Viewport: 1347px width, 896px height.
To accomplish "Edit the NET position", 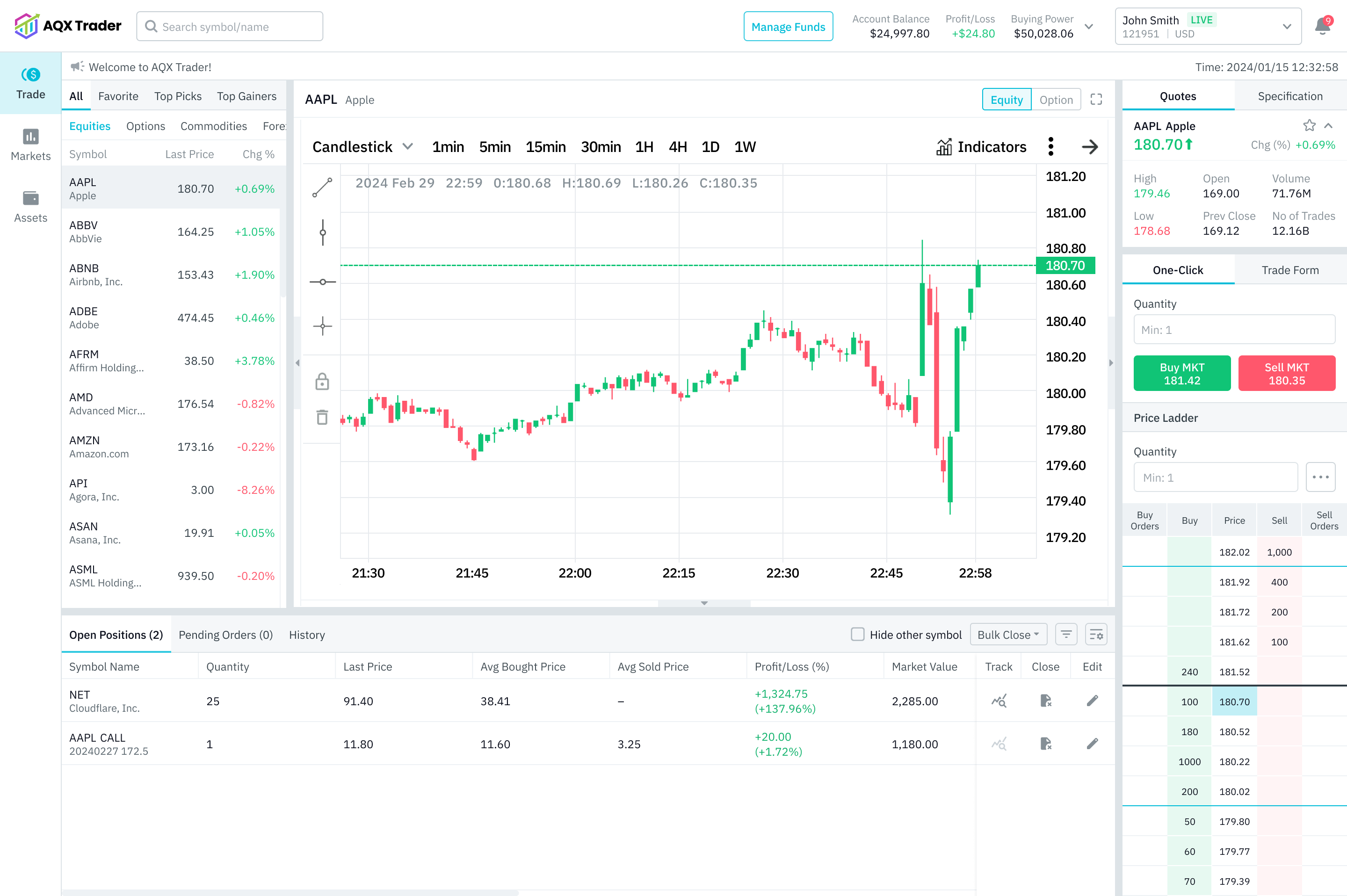I will [1092, 701].
